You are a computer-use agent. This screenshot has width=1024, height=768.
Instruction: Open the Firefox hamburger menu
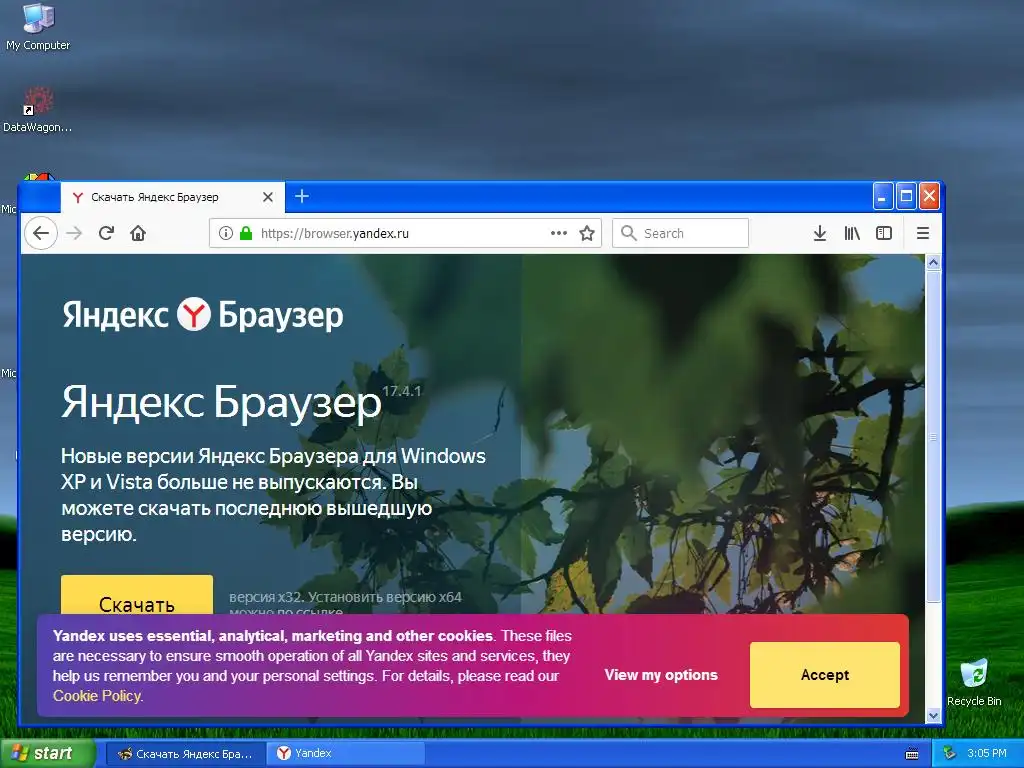(x=923, y=233)
